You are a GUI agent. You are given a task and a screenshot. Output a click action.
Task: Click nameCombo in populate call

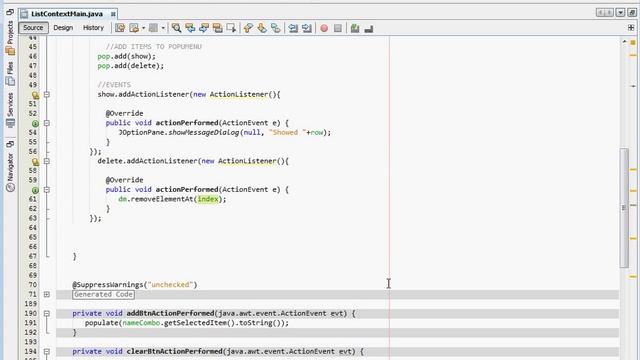coord(141,323)
